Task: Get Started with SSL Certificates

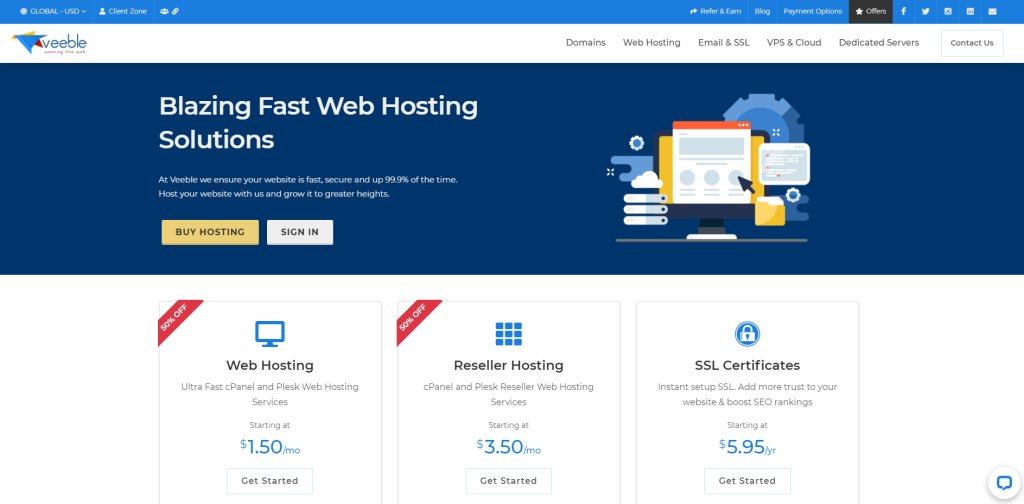Action: point(747,481)
